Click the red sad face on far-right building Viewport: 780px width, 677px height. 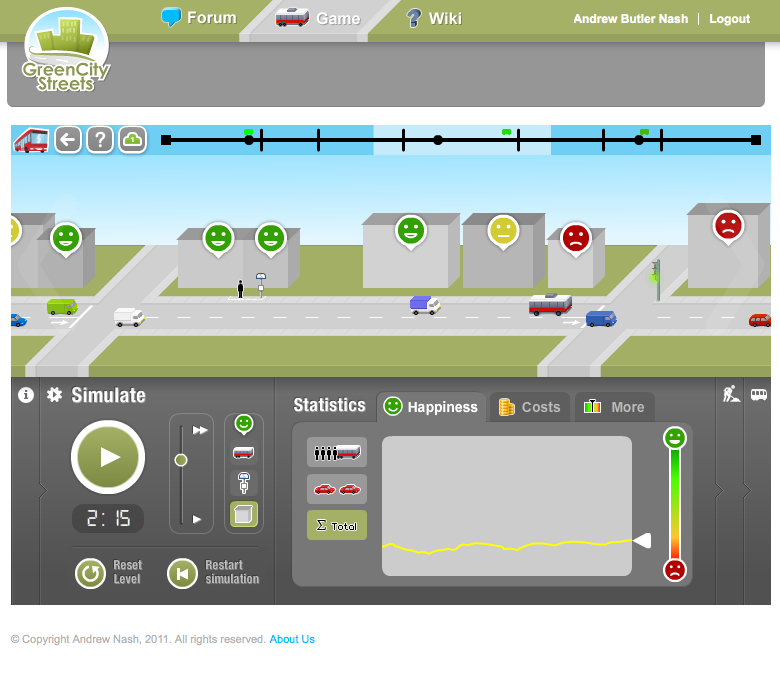point(728,226)
